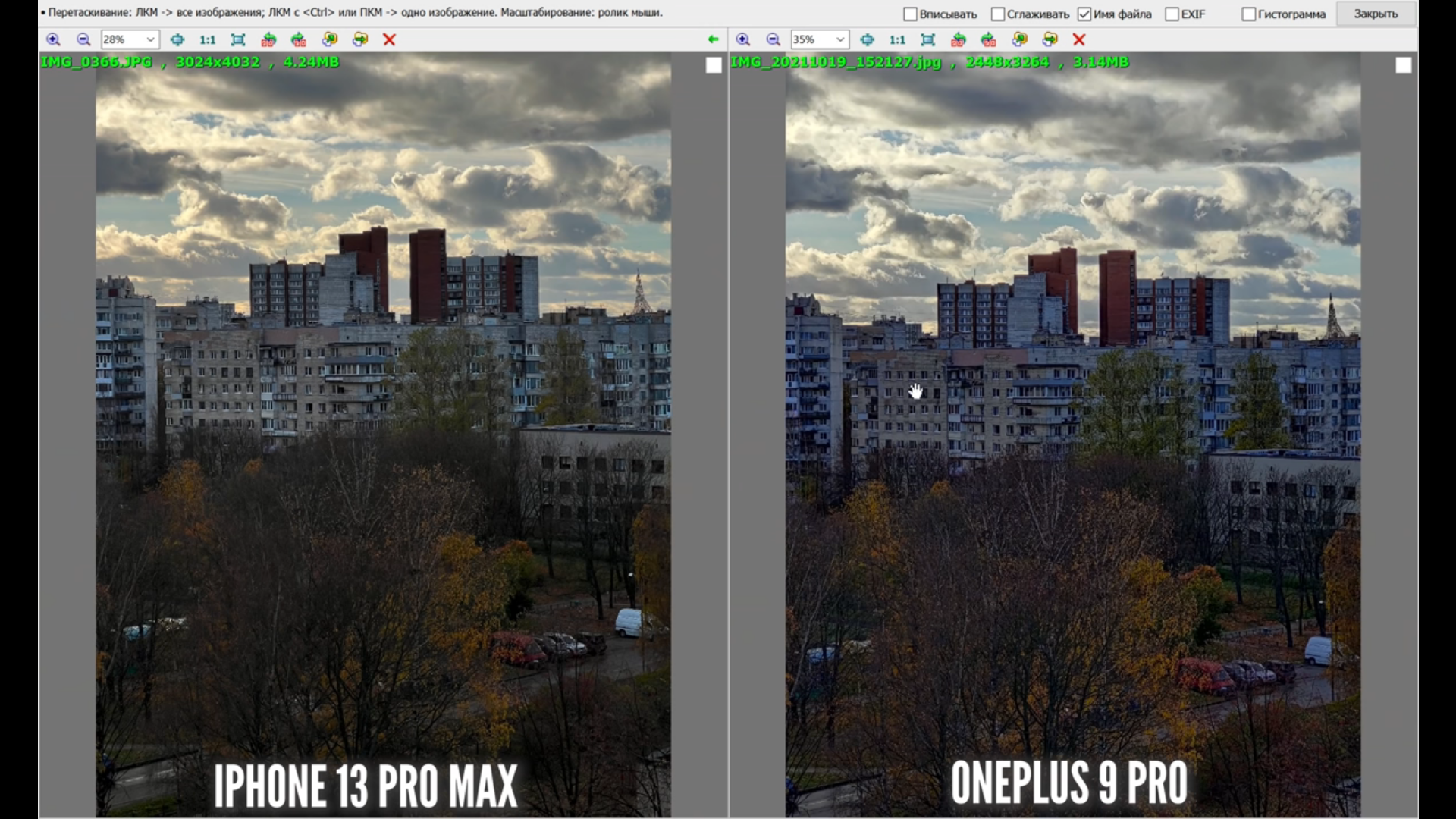Screen dimensions: 1456x819
Task: Click the 2448x3264 resolution text
Action: pos(1008,62)
